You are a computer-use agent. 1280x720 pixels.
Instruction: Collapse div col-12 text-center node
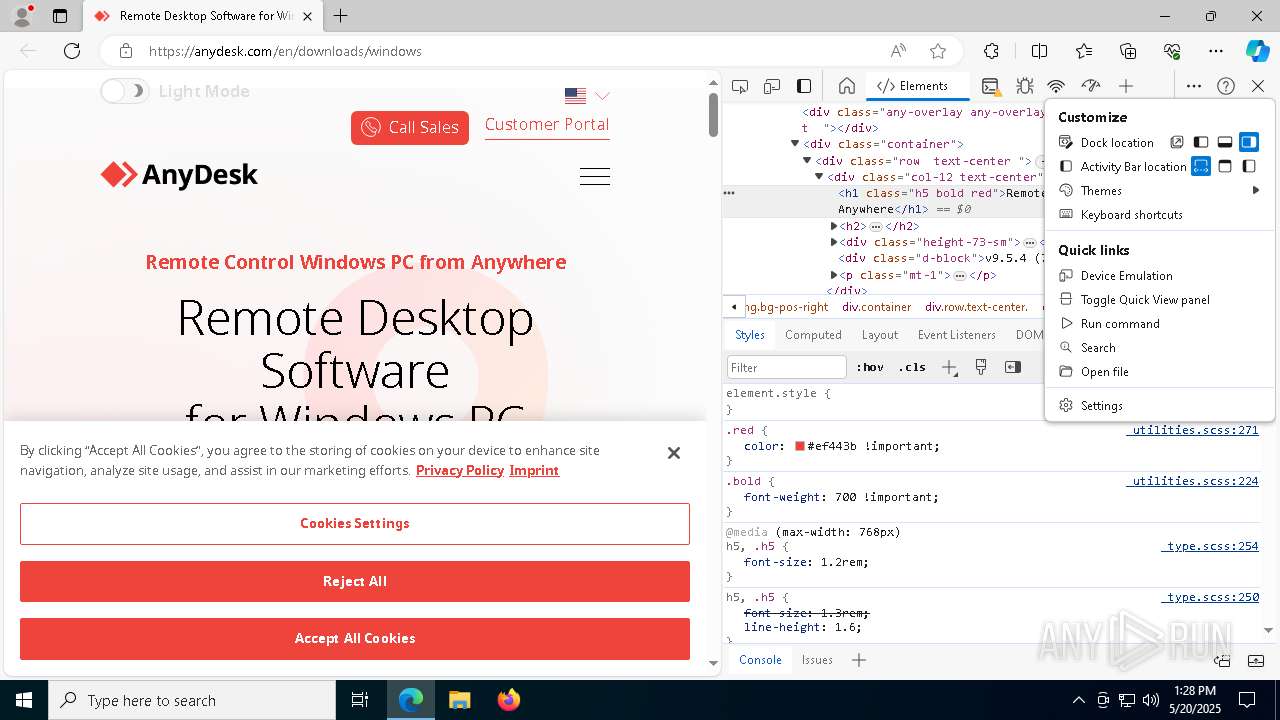tap(820, 177)
